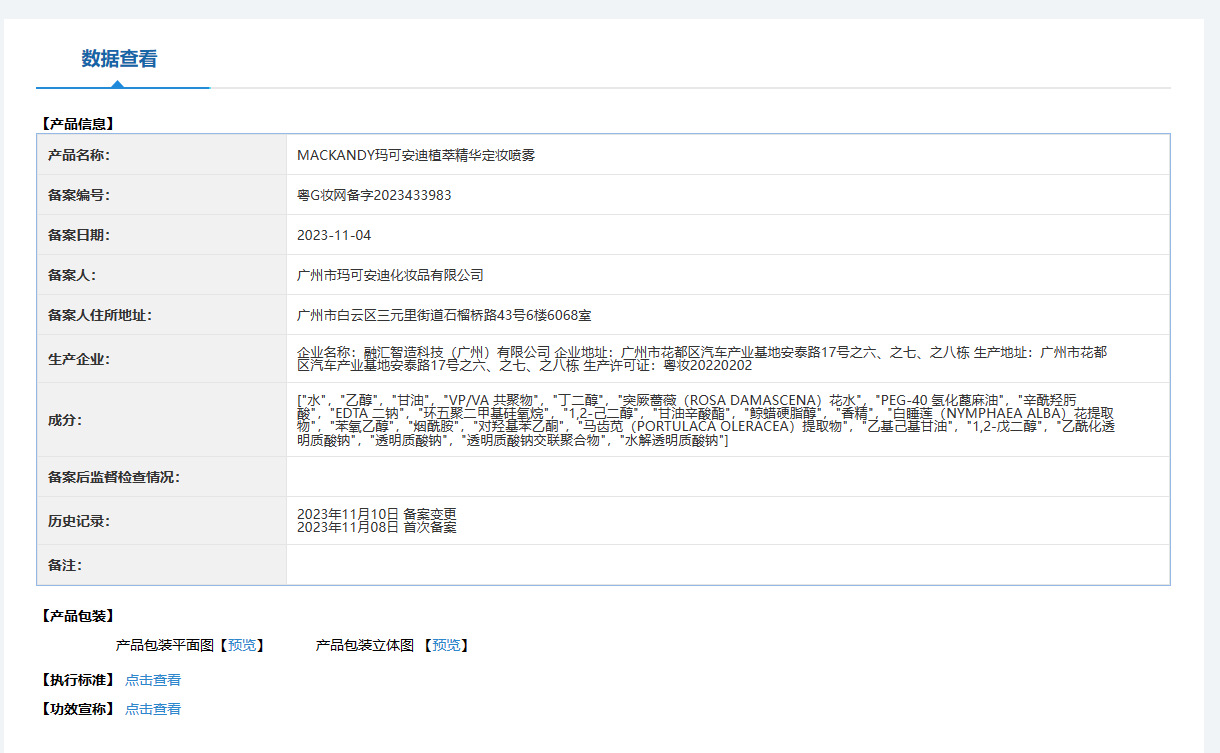Image resolution: width=1220 pixels, height=753 pixels.
Task: Open 点击查看 link next to 执行标准
Action: pos(153,680)
